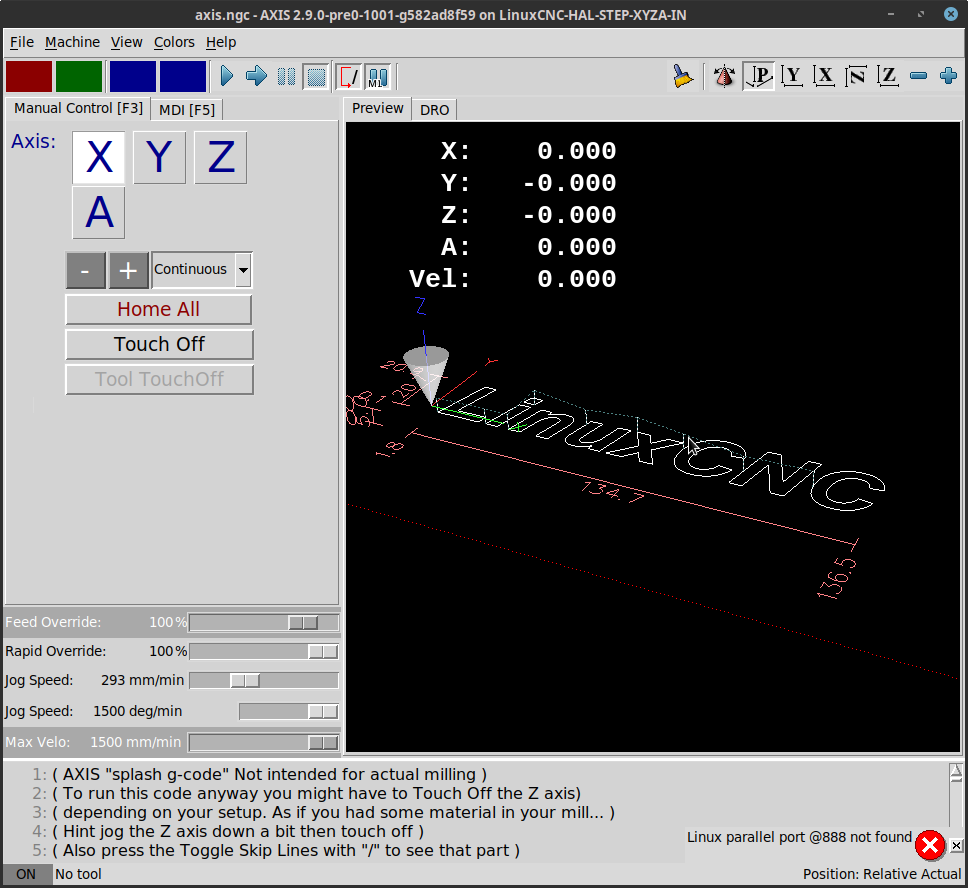The width and height of the screenshot is (968, 888).
Task: Select G-code line 3 'depending on your setup'
Action: 333,813
